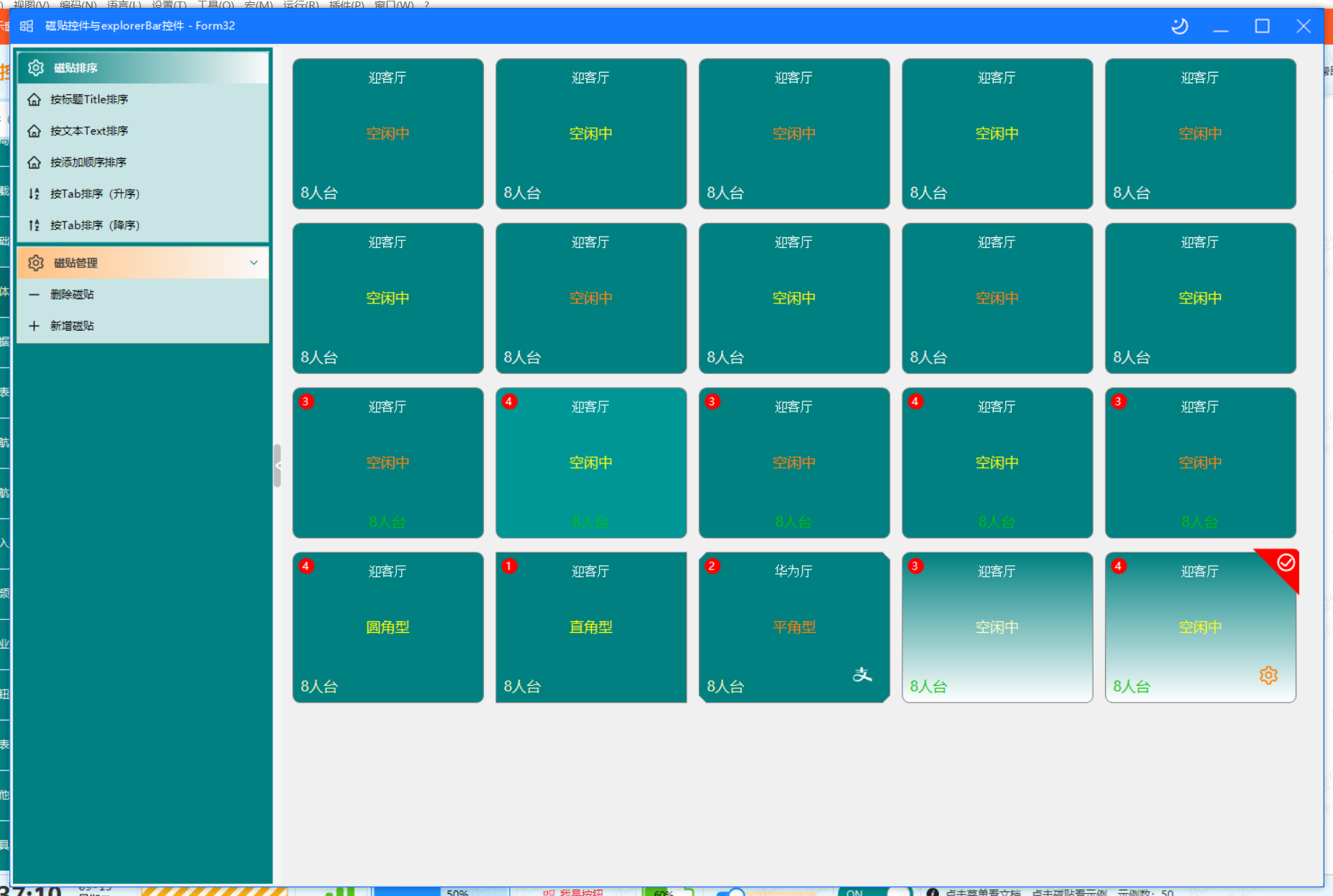This screenshot has width=1333, height=896.
Task: Click the gear icon beside 磁贴排序 header
Action: [36, 68]
